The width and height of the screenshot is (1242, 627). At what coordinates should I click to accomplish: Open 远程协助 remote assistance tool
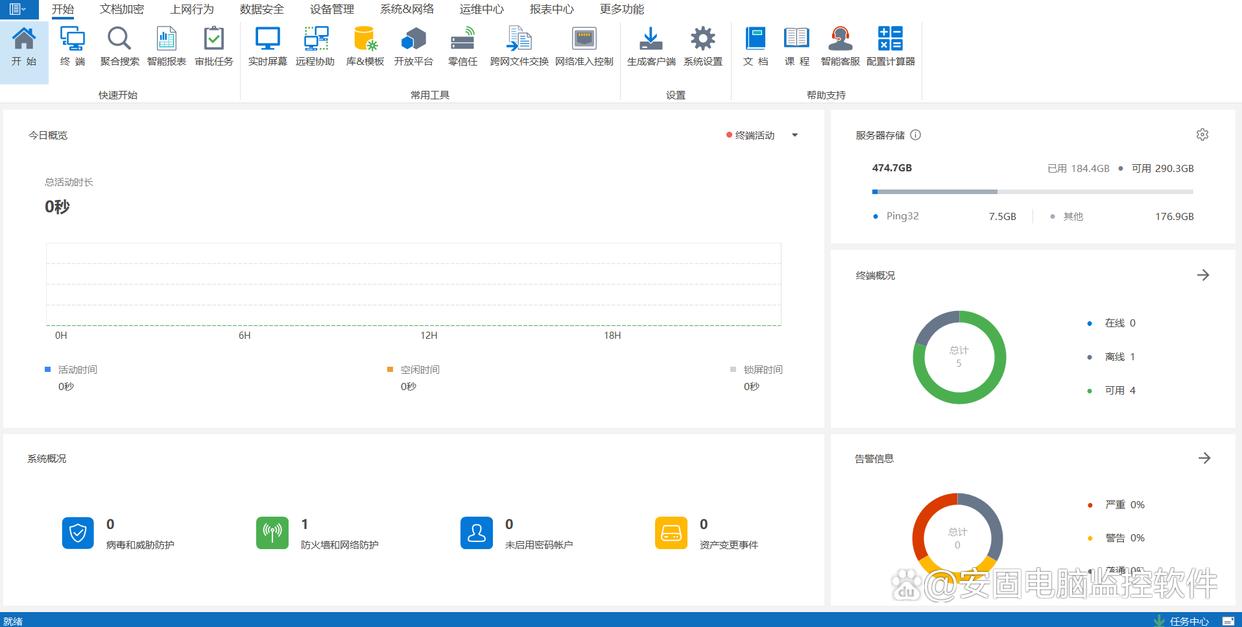pos(315,46)
